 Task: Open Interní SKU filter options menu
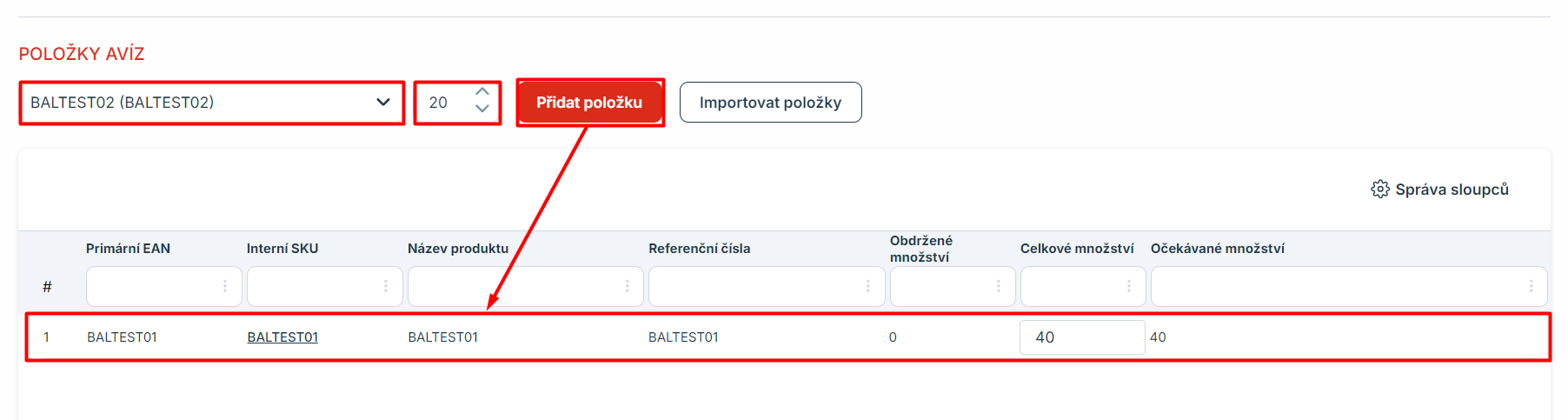point(386,286)
